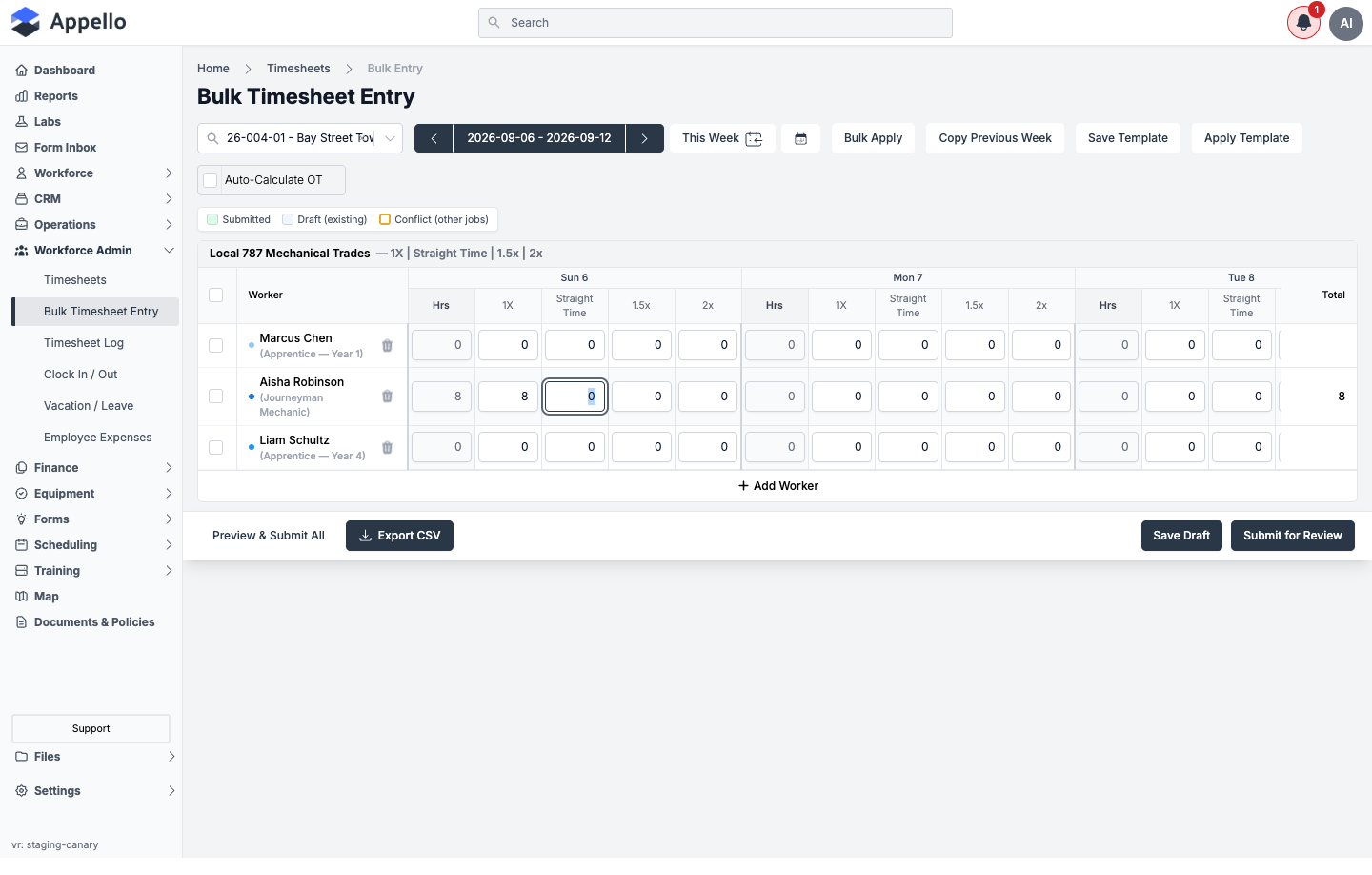Click the Conflict legend color swatch
The image size is (1372, 875).
tap(385, 219)
